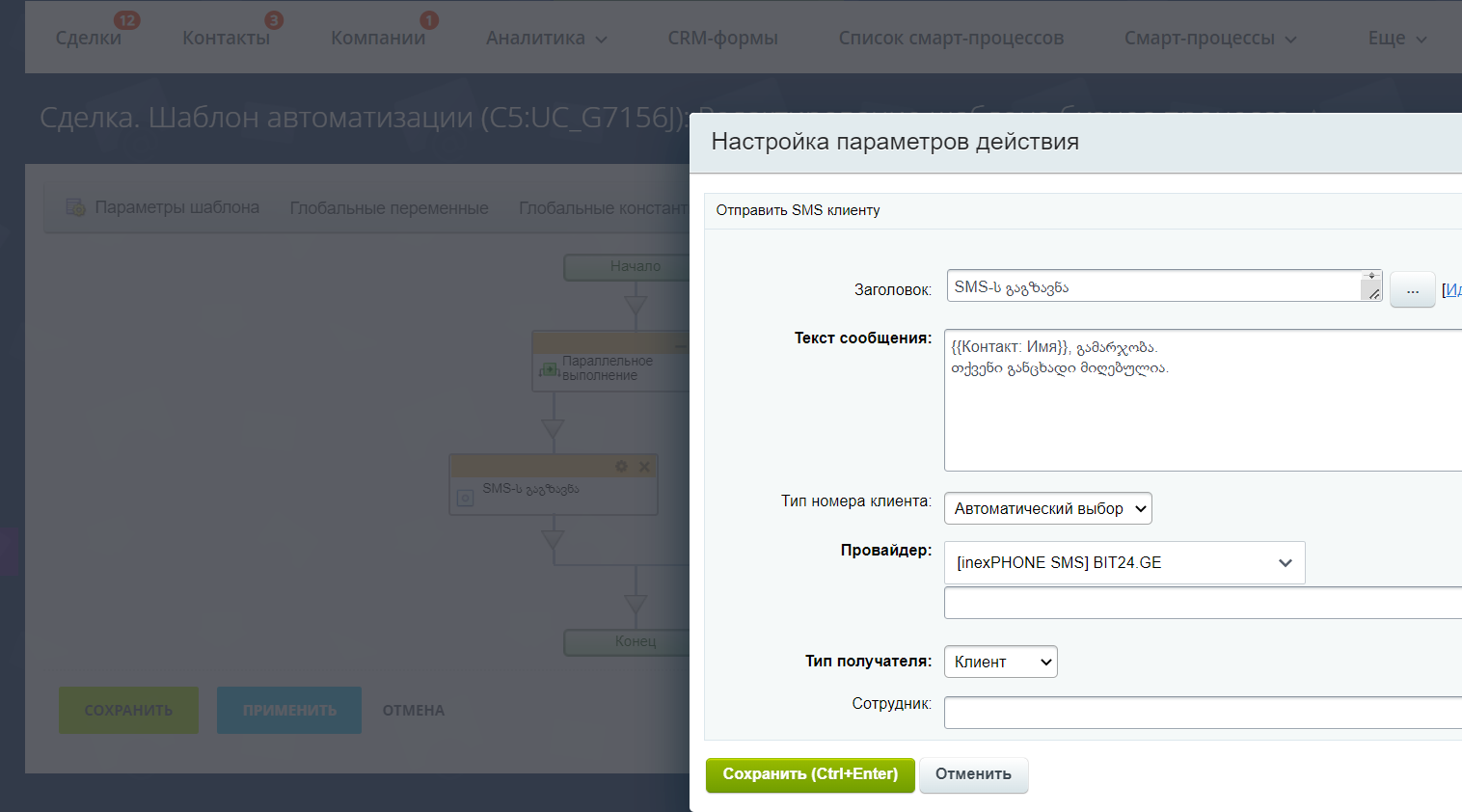
Task: Go to the Контакты tab
Action: (x=226, y=38)
